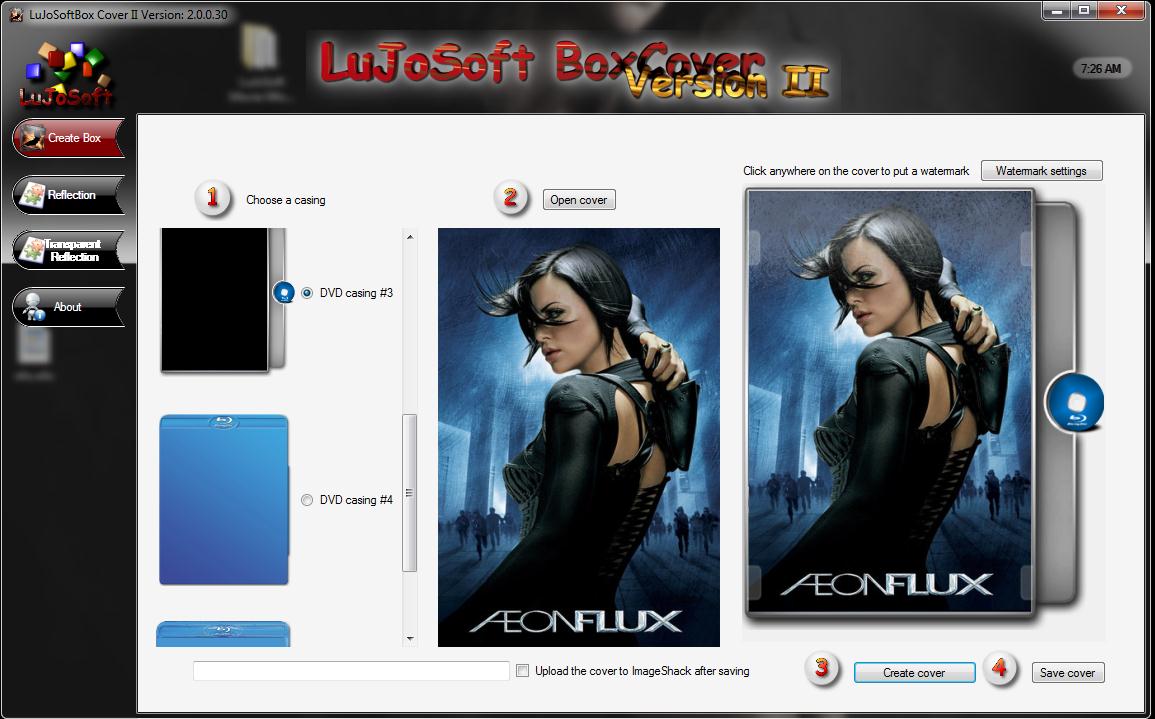Click the Save cover button
1155x719 pixels.
click(1067, 673)
